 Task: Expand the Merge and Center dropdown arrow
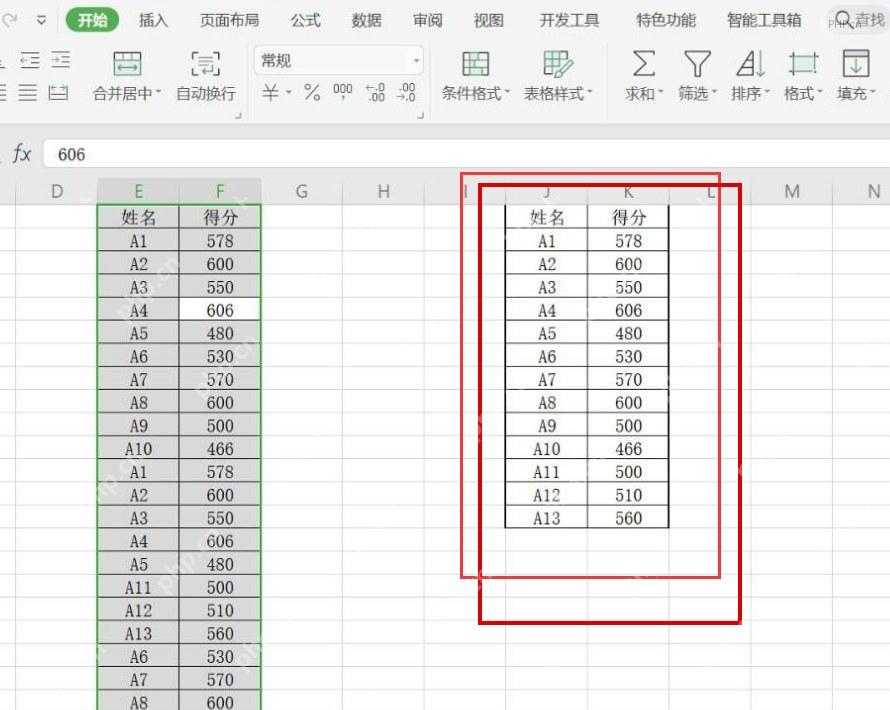click(158, 92)
